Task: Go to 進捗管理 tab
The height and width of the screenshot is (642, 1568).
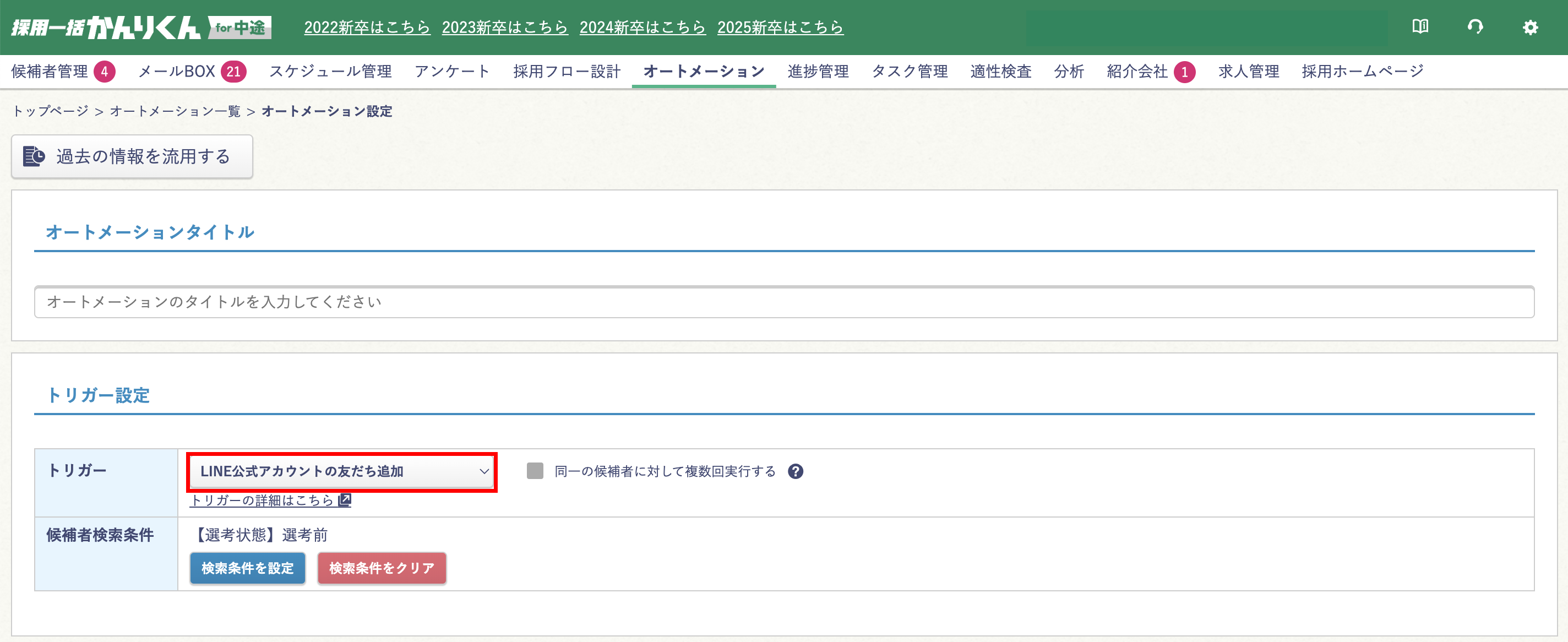Action: [818, 72]
